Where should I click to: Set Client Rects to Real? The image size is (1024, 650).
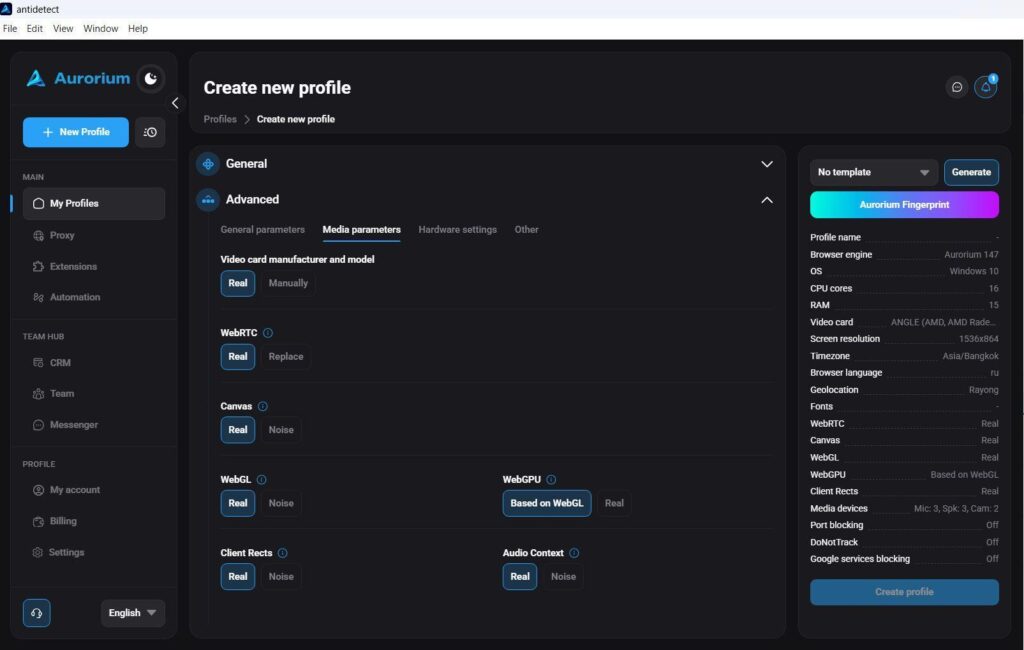(x=238, y=577)
